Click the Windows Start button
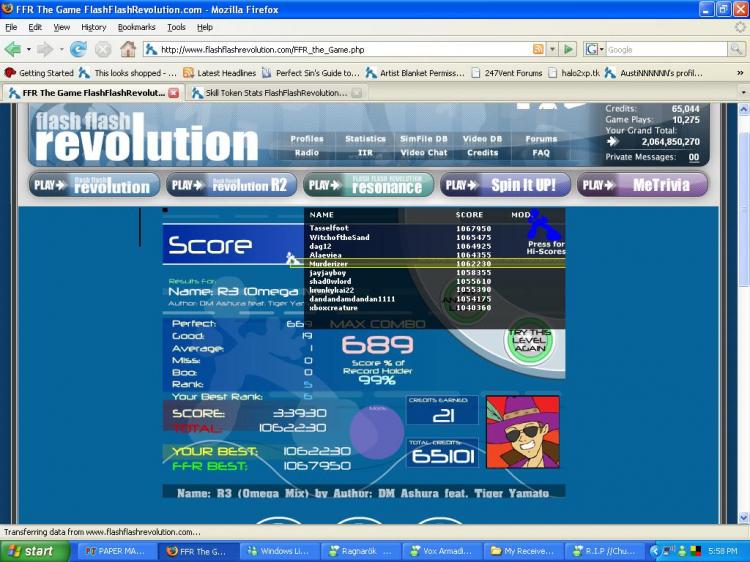The image size is (750, 562). click(x=29, y=551)
